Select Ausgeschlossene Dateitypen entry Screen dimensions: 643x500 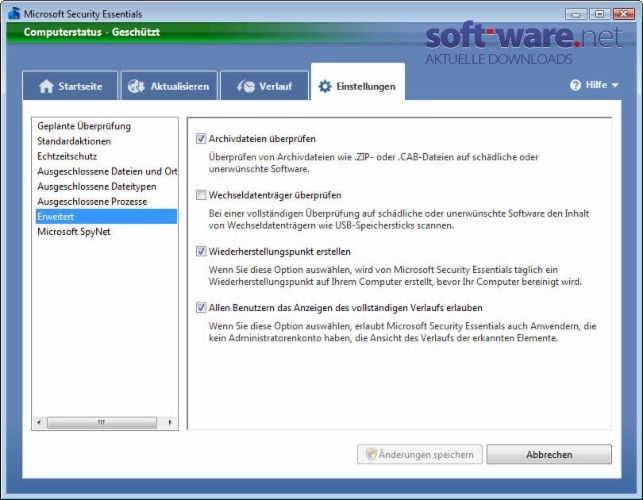[x=106, y=187]
